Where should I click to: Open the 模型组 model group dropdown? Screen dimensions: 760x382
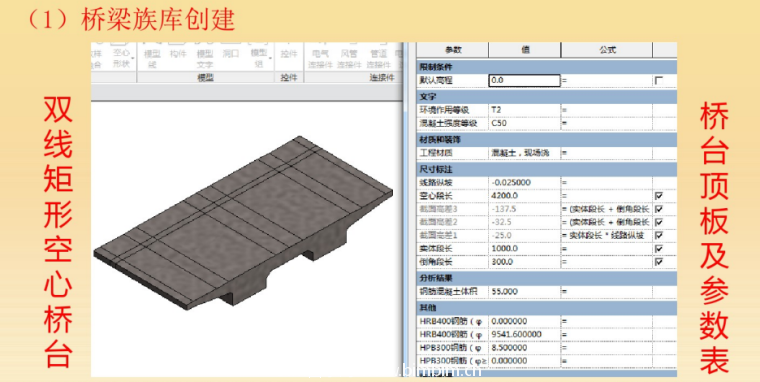click(x=259, y=58)
